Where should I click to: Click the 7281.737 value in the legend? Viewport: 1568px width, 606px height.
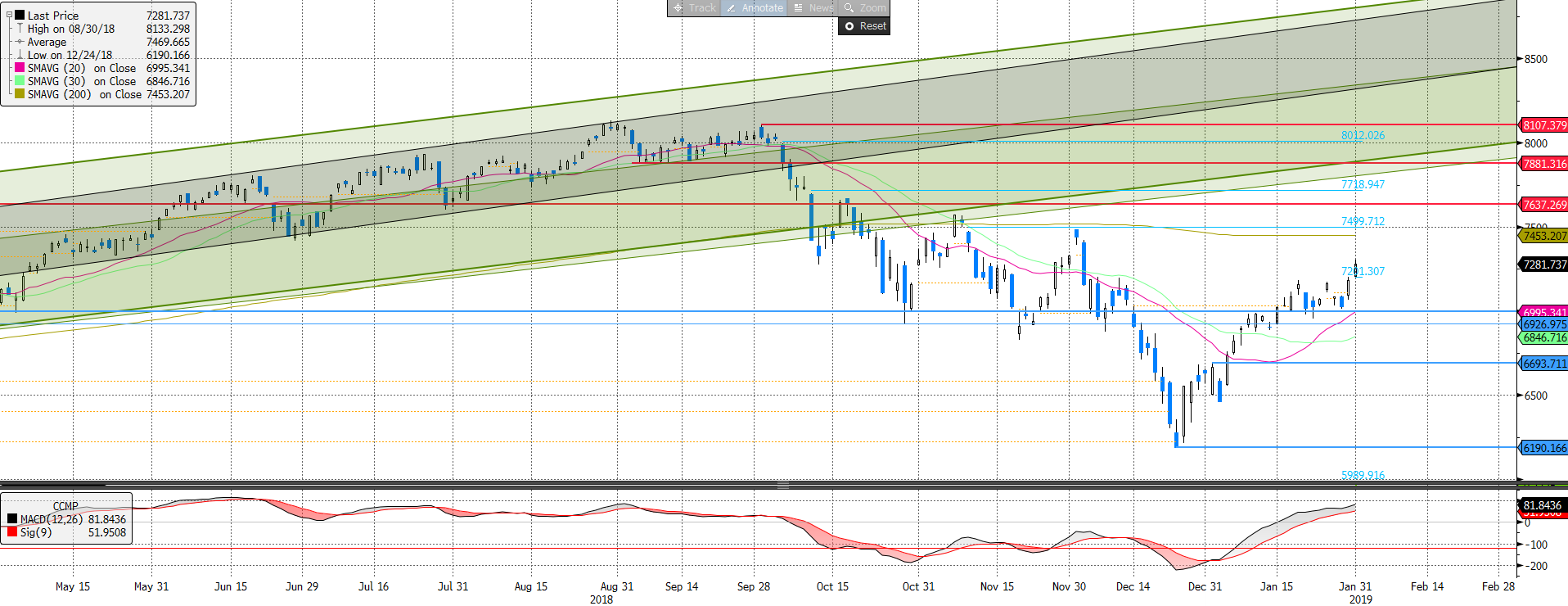(x=168, y=16)
